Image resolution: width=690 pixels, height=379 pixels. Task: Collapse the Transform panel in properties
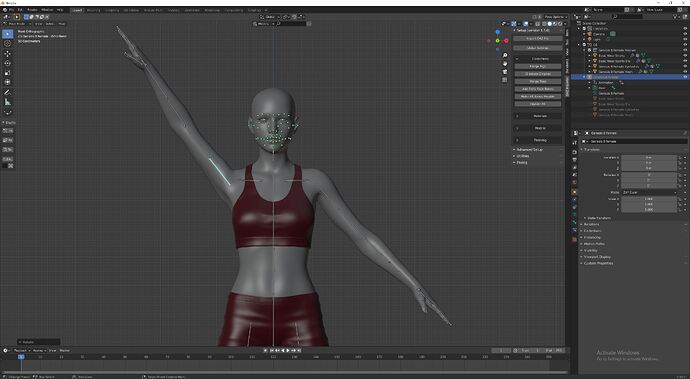click(591, 150)
